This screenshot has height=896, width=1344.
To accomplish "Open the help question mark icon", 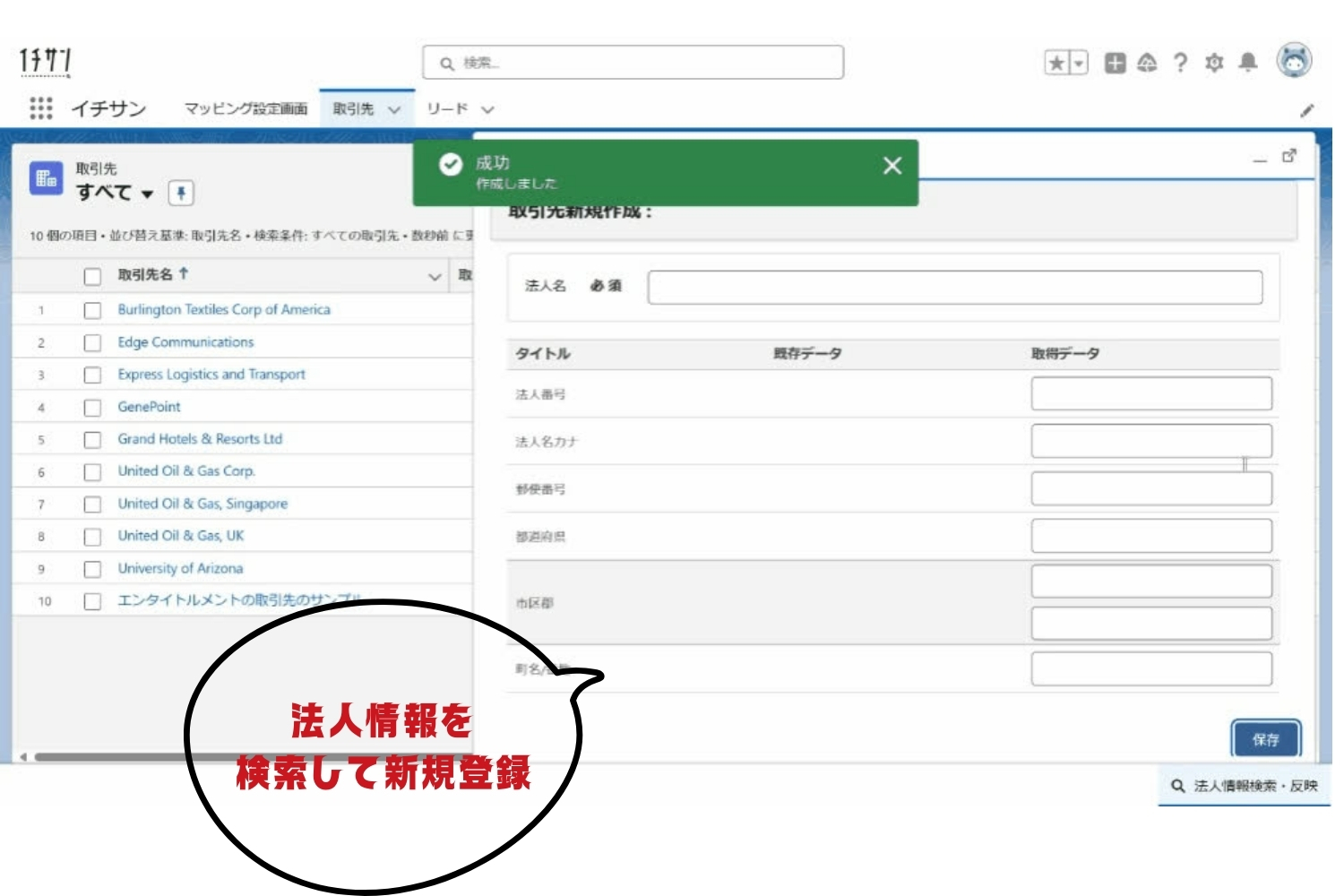I will [1180, 63].
